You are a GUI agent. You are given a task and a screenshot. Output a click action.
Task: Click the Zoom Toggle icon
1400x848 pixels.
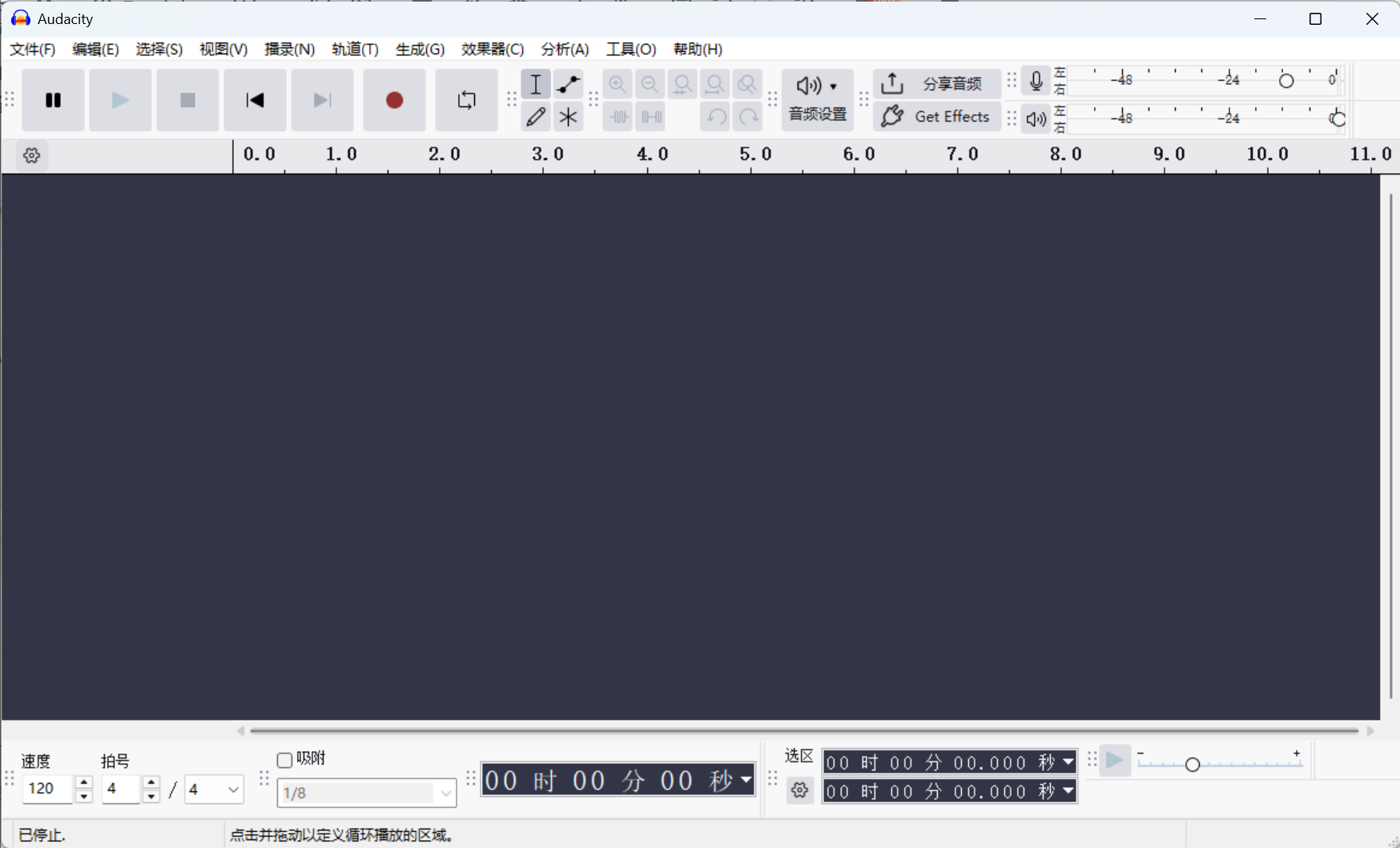[x=747, y=84]
